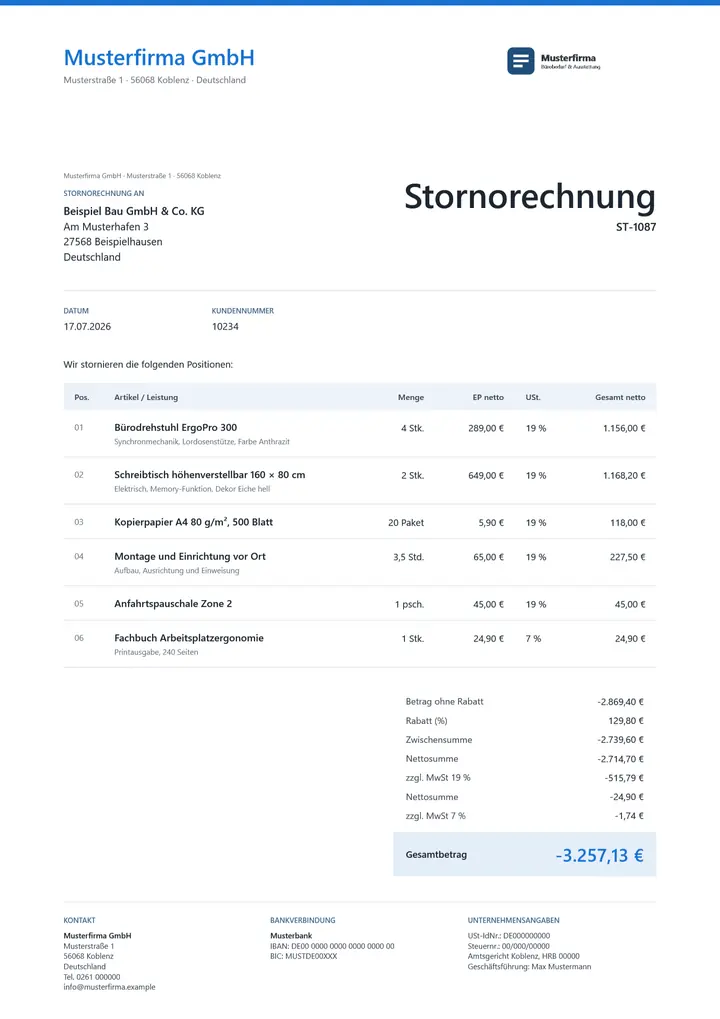
Task: Click the zzgl. MwSt 7 % label
Action: (x=435, y=816)
